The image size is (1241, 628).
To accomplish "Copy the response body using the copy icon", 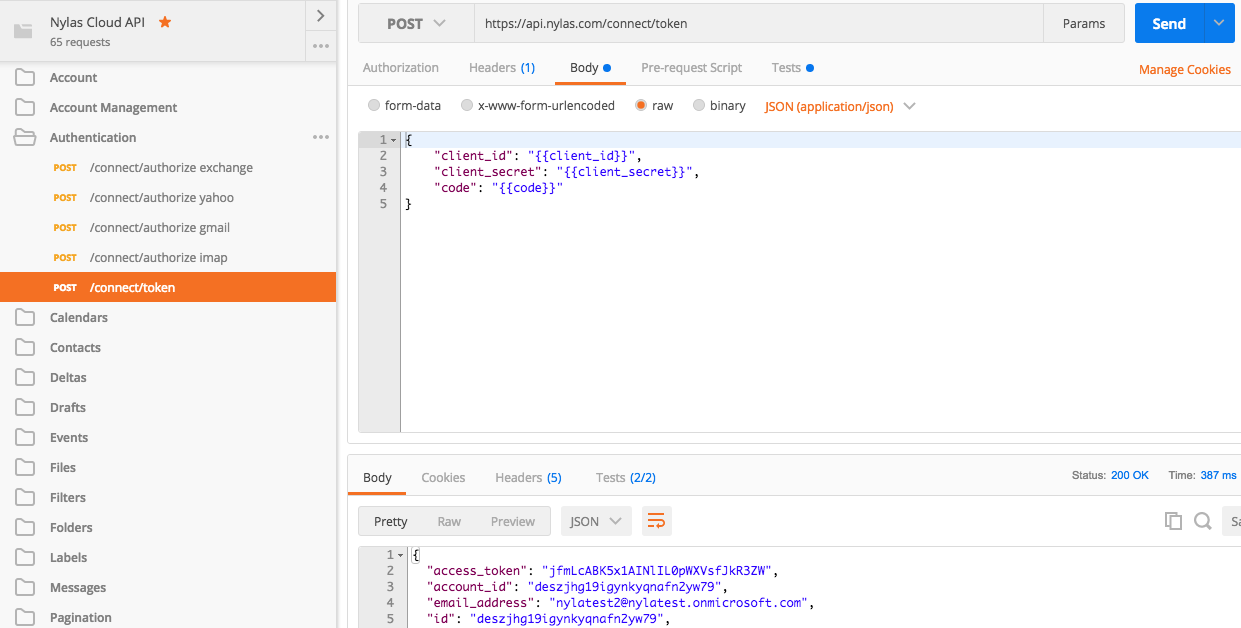I will coord(1173,521).
